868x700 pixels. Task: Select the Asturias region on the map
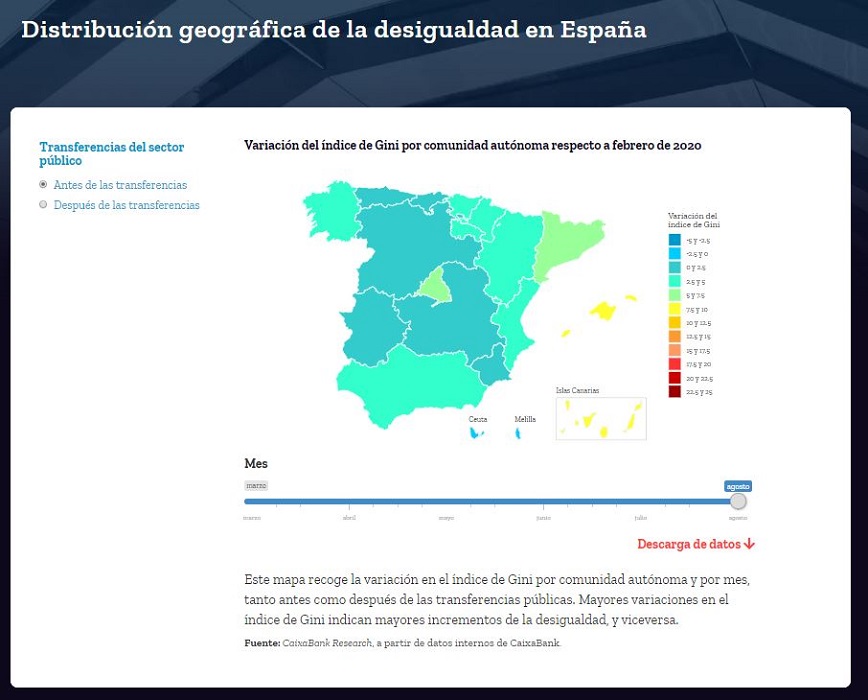[x=385, y=196]
